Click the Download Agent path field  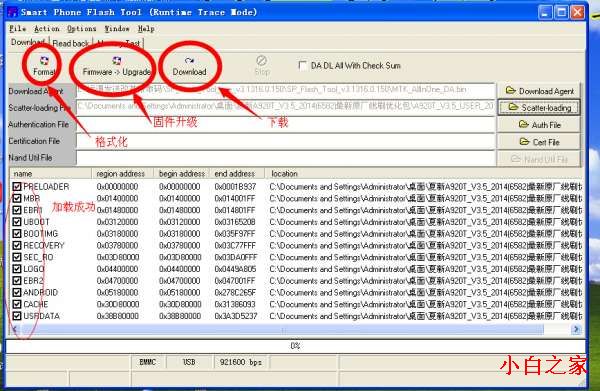(x=286, y=90)
